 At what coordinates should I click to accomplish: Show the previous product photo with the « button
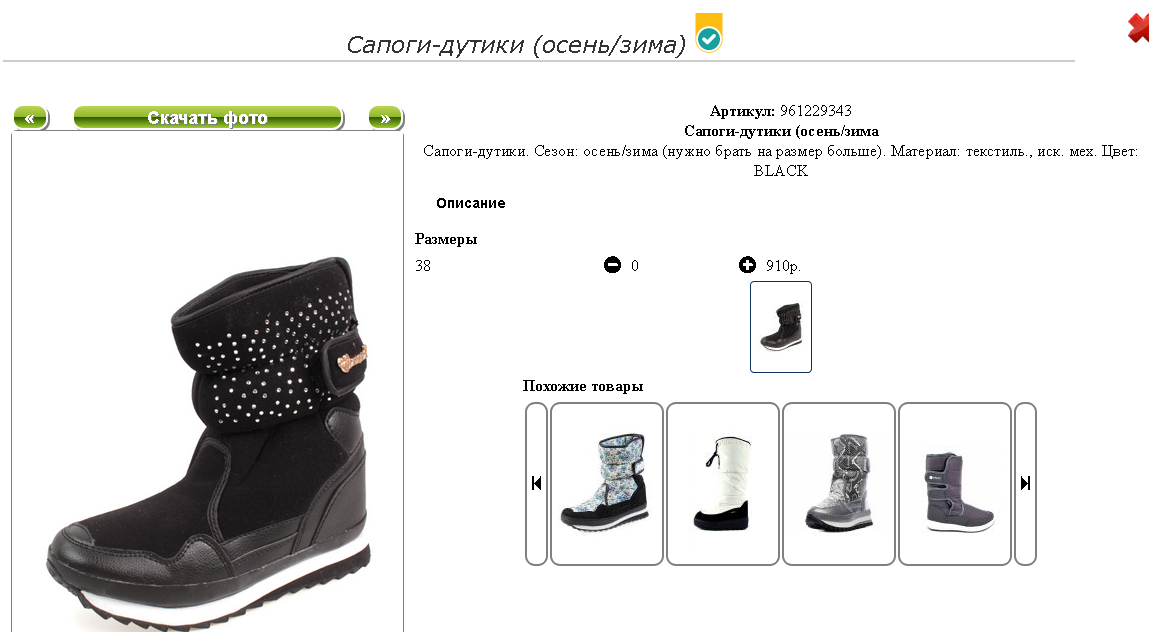click(x=31, y=117)
